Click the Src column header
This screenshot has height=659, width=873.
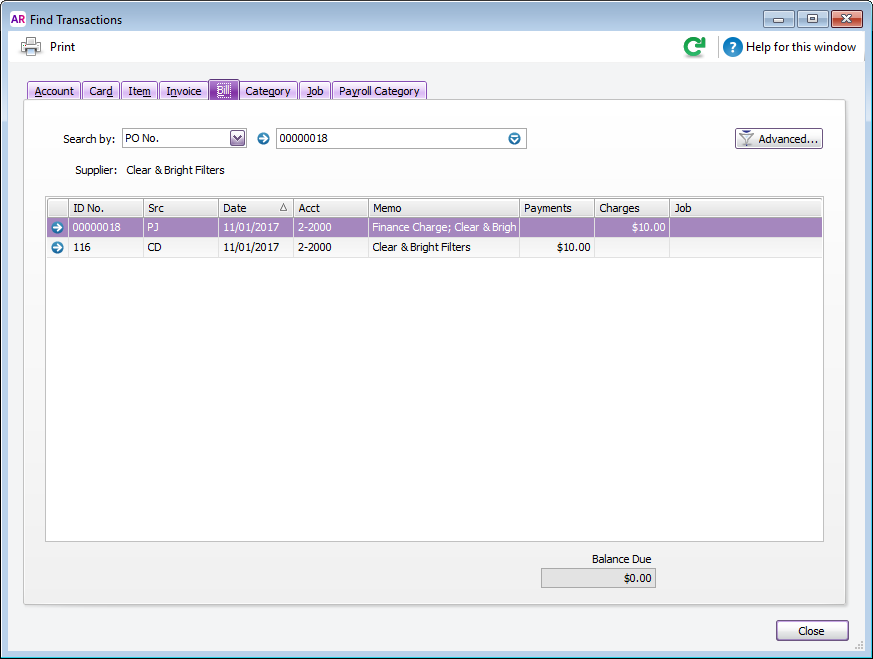[x=180, y=208]
